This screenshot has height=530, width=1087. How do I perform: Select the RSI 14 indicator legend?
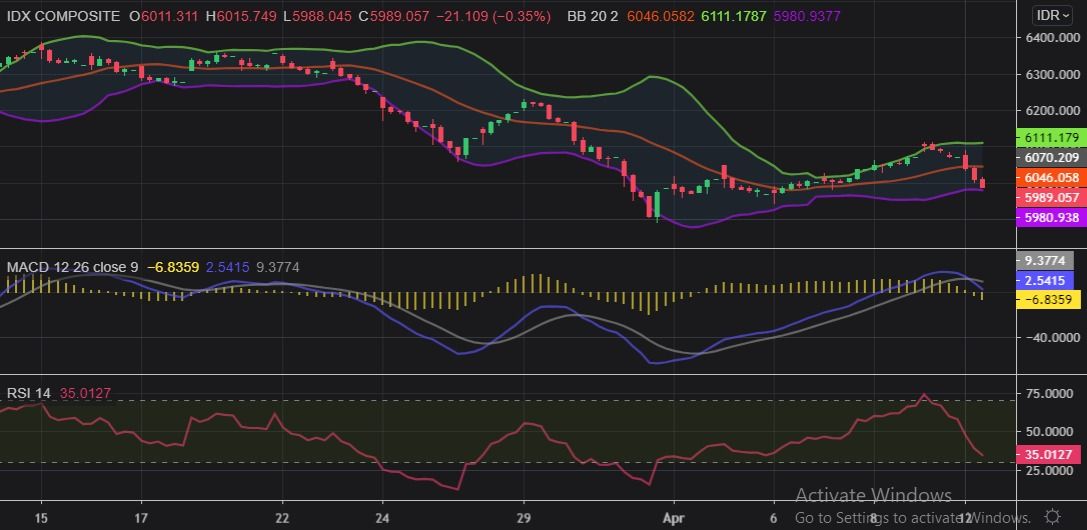[28, 394]
